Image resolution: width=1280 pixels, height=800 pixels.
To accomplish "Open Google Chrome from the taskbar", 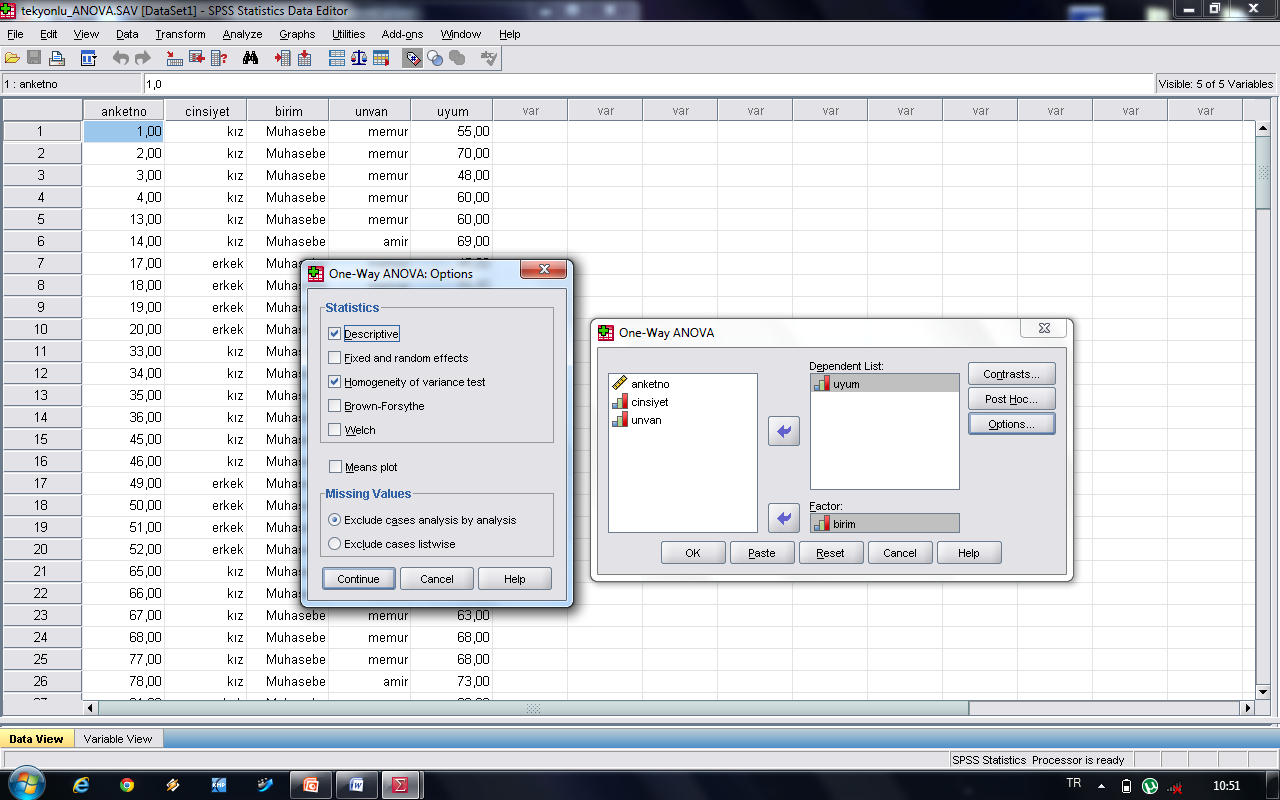I will click(127, 785).
